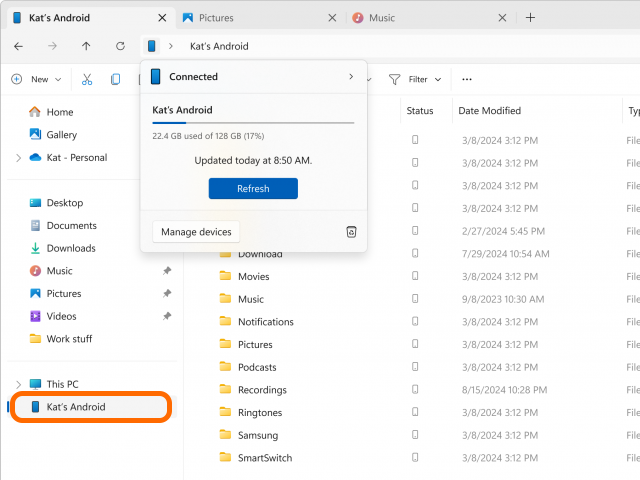Viewport: 640px width, 480px height.
Task: Click status phone icon in Podcasts row
Action: (x=415, y=367)
